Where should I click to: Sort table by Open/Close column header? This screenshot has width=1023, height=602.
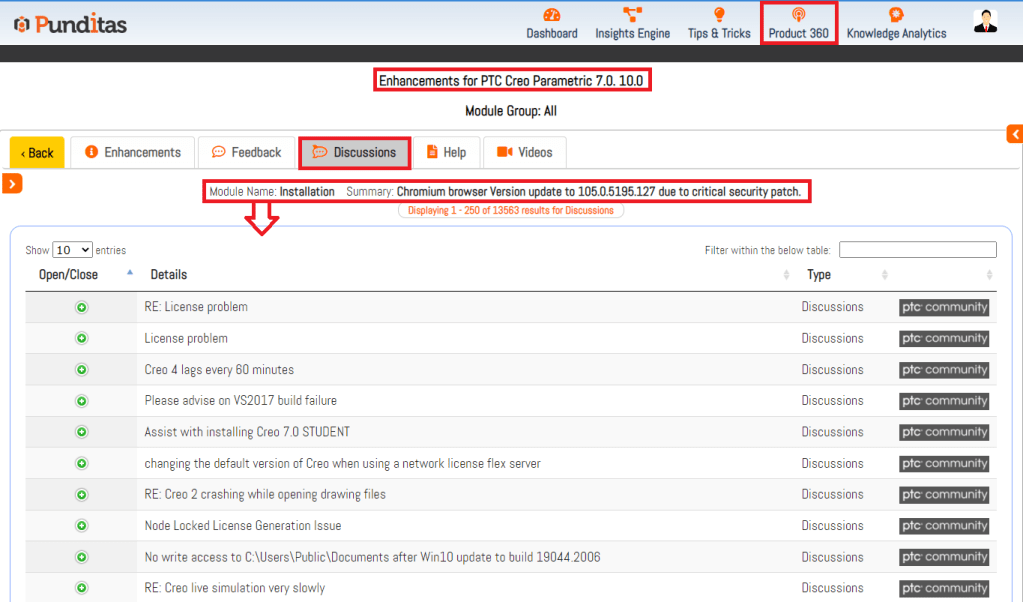click(x=69, y=274)
